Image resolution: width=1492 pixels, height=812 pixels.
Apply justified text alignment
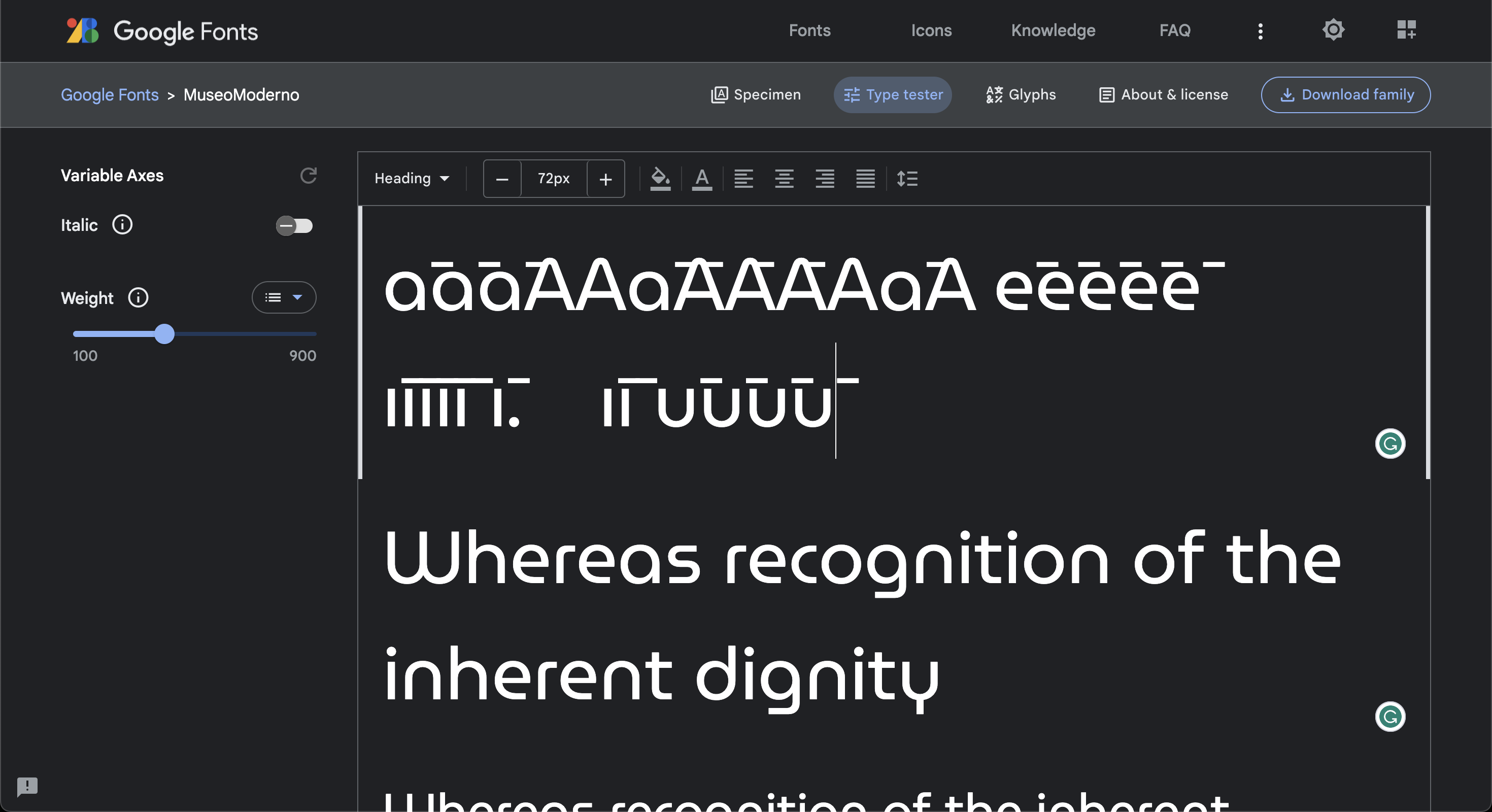865,178
